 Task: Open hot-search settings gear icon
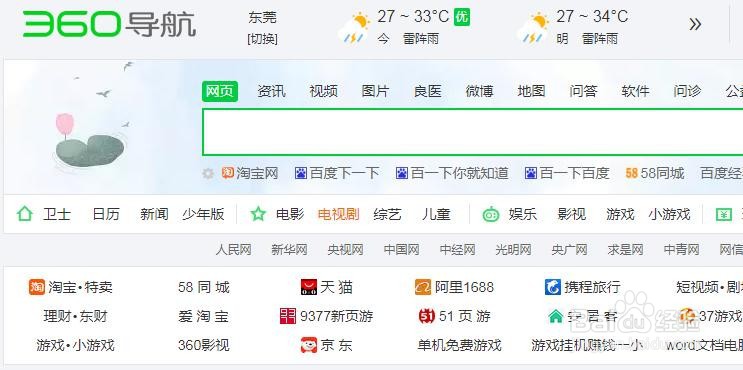pyautogui.click(x=208, y=173)
